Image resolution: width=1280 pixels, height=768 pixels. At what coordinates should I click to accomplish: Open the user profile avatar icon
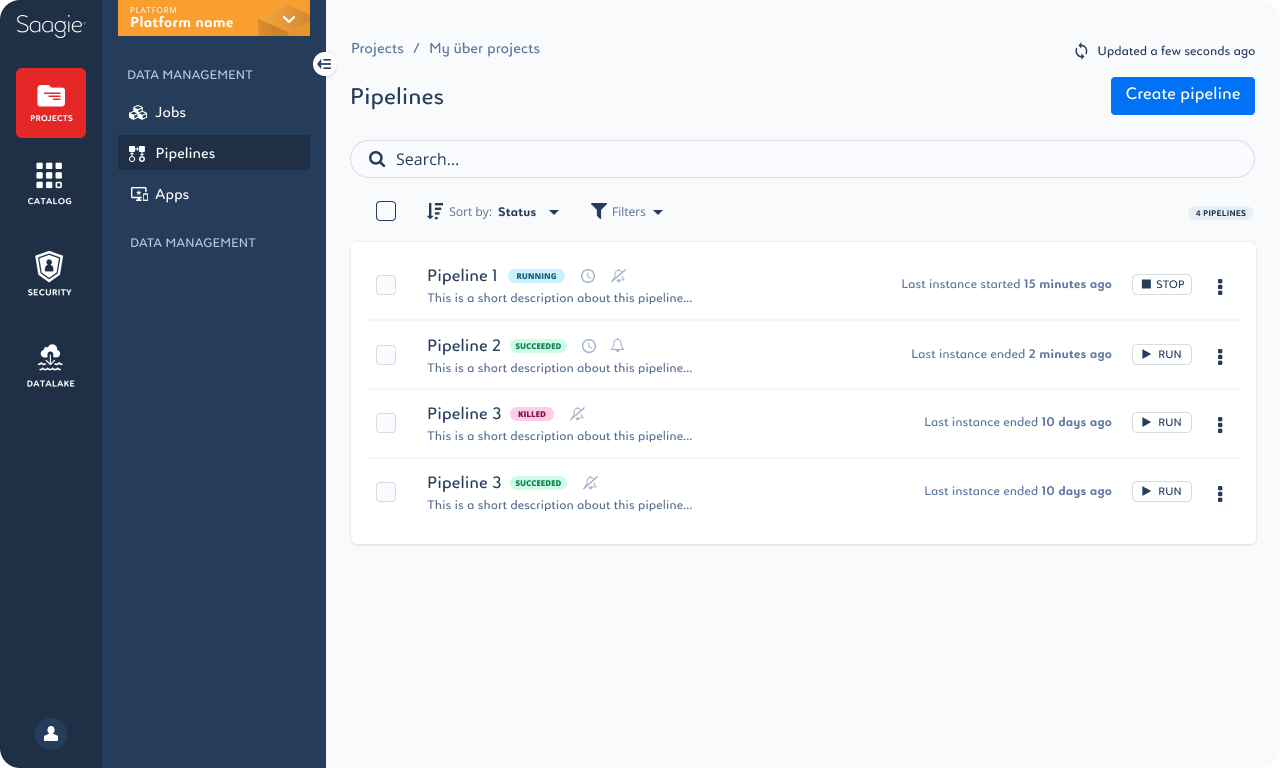[51, 734]
